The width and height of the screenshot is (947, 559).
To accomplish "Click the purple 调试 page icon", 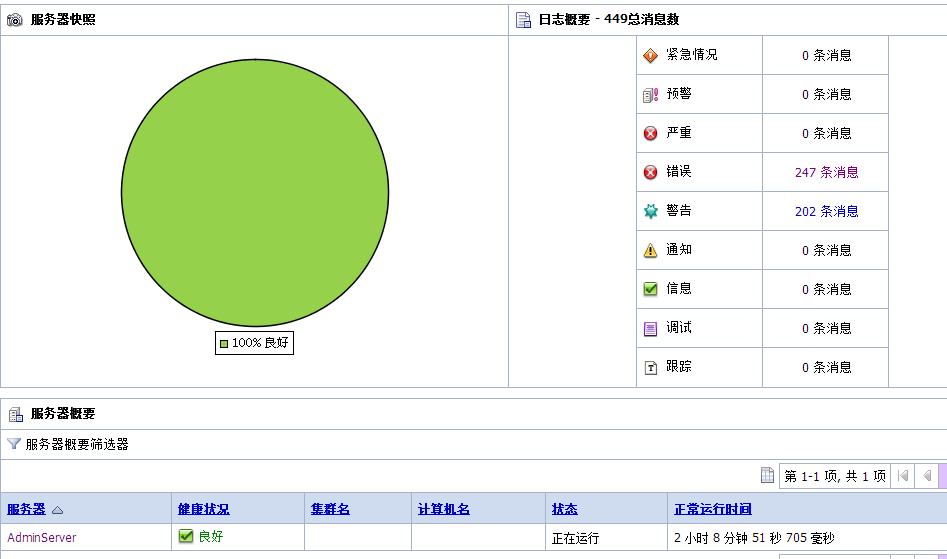I will pos(650,329).
